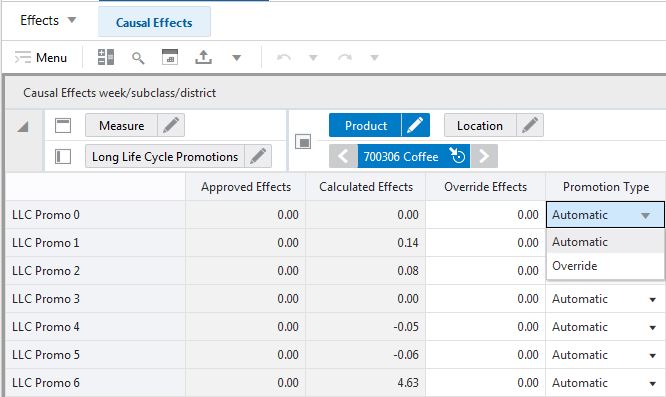Edit the Location dimension pencil icon
Viewport: 666px width, 397px height.
[x=530, y=125]
